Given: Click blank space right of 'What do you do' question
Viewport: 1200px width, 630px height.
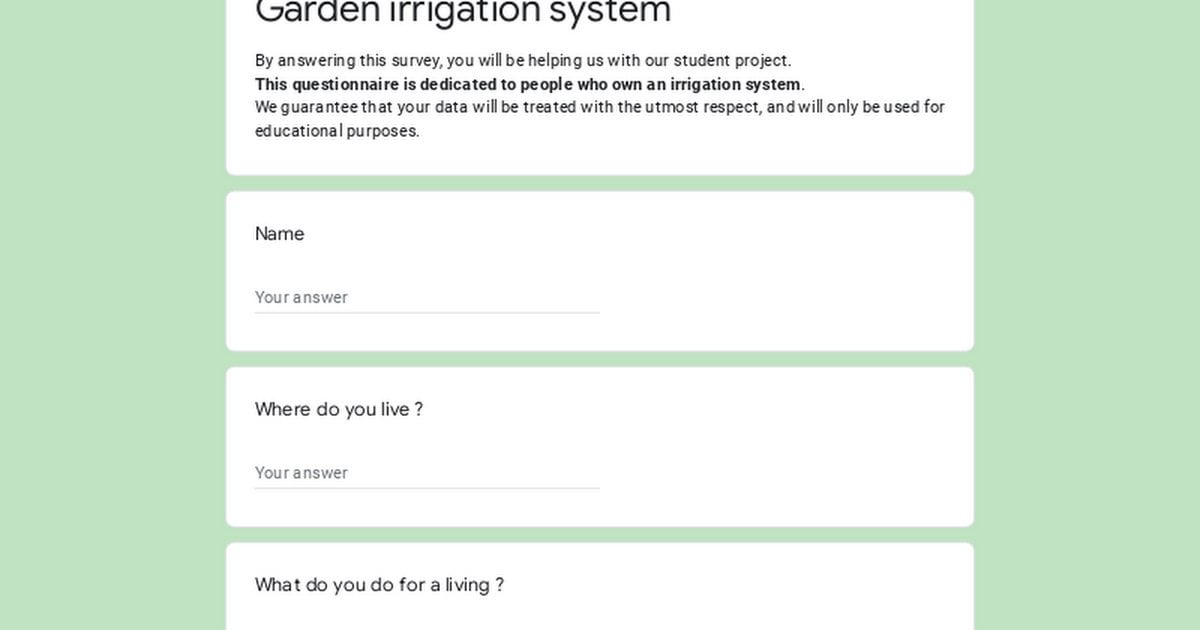Looking at the screenshot, I should tap(740, 585).
